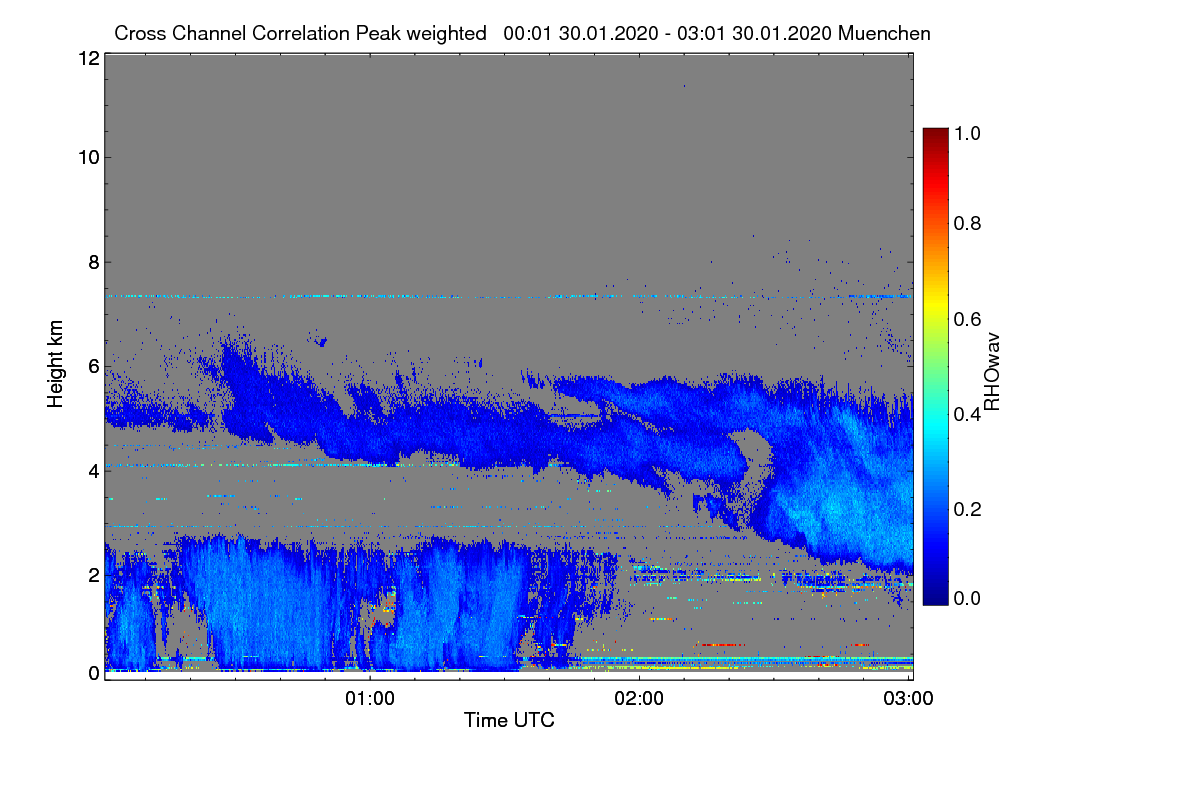Click the colorbar value 0.4

967,414
